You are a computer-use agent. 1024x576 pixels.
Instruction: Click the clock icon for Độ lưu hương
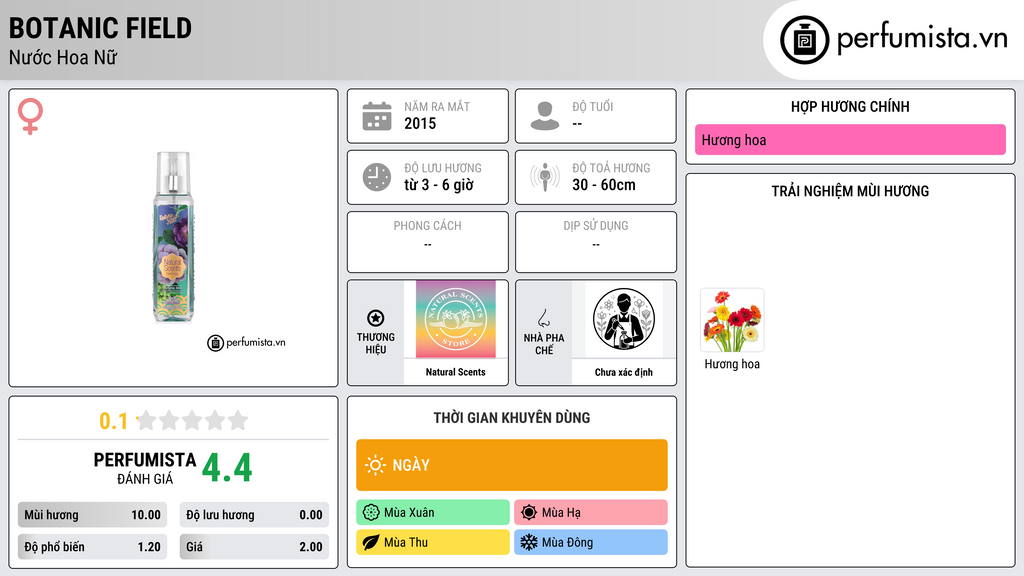point(377,177)
